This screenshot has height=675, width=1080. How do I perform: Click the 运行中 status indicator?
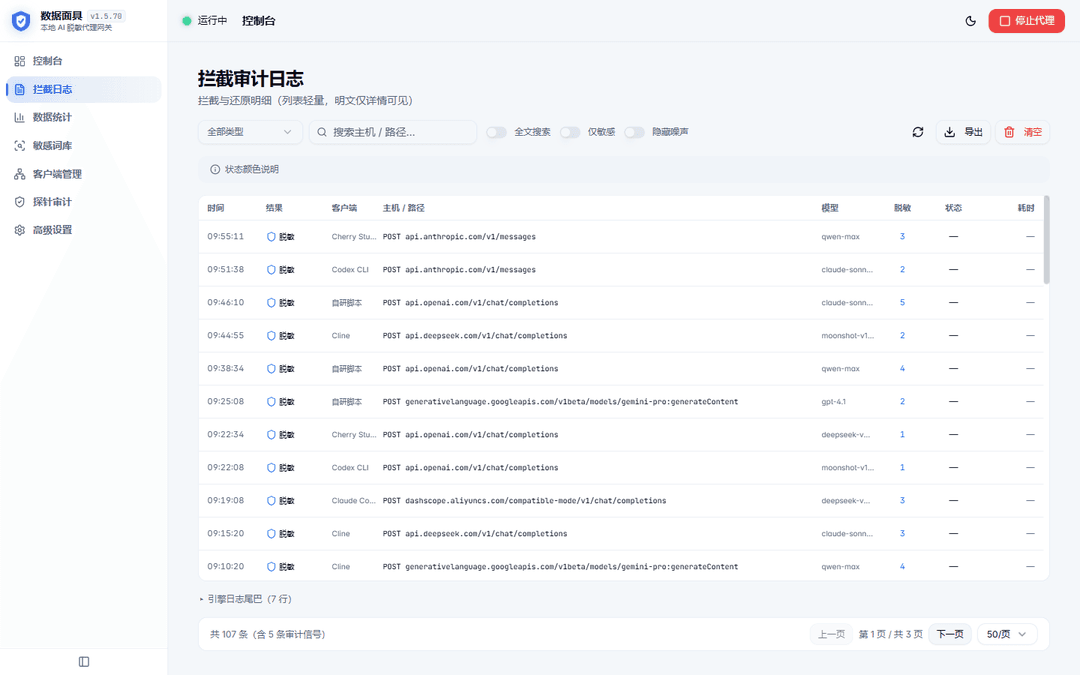click(205, 21)
